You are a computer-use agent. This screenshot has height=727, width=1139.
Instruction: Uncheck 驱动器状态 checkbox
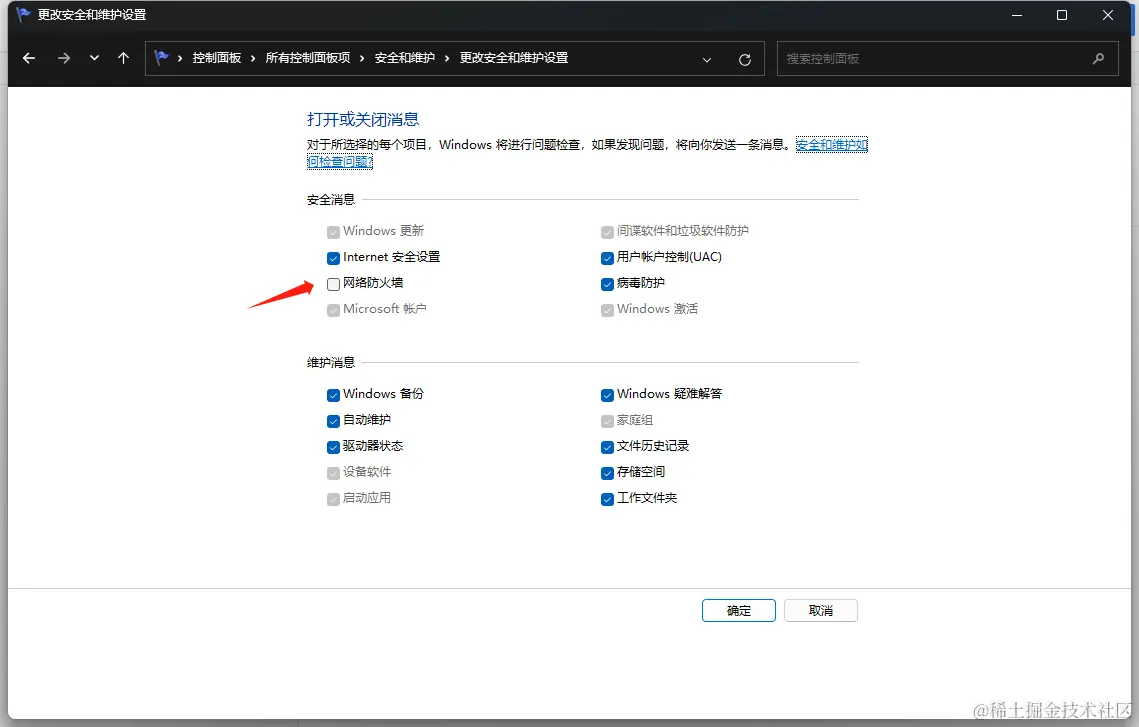pyautogui.click(x=333, y=447)
